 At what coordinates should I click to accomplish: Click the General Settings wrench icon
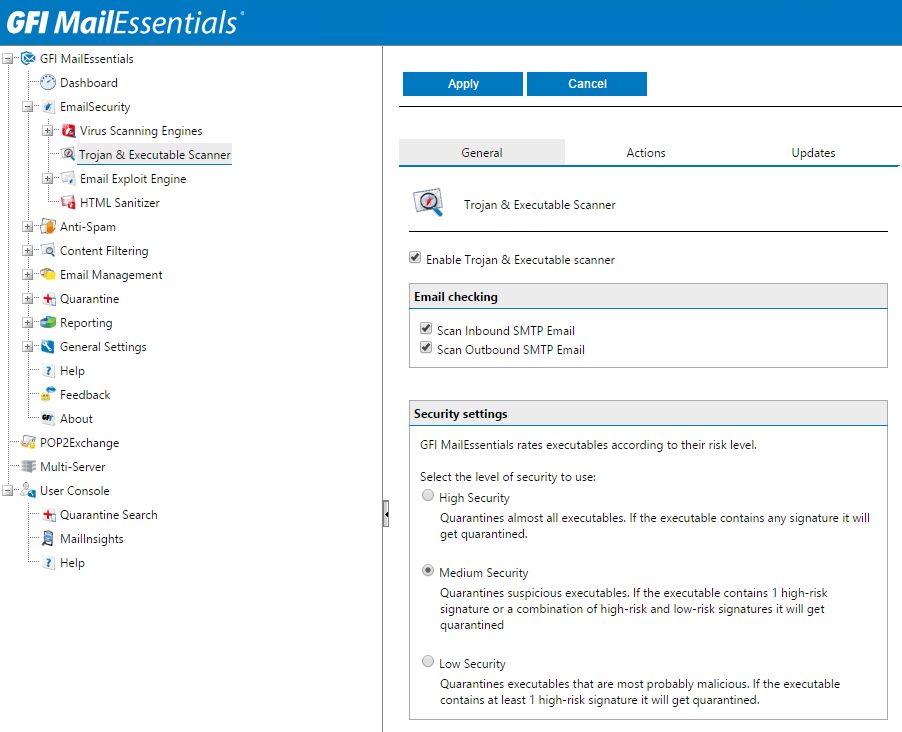click(x=48, y=346)
